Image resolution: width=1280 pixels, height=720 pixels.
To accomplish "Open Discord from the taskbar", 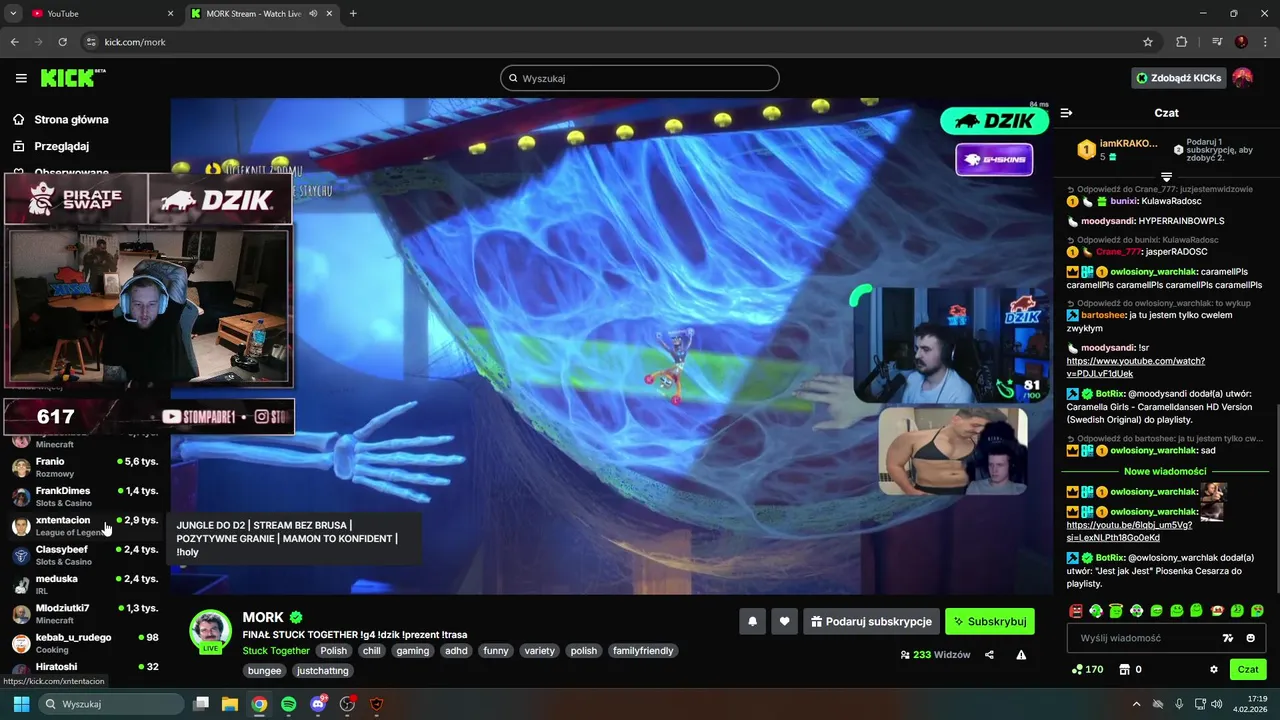I will click(x=318, y=704).
